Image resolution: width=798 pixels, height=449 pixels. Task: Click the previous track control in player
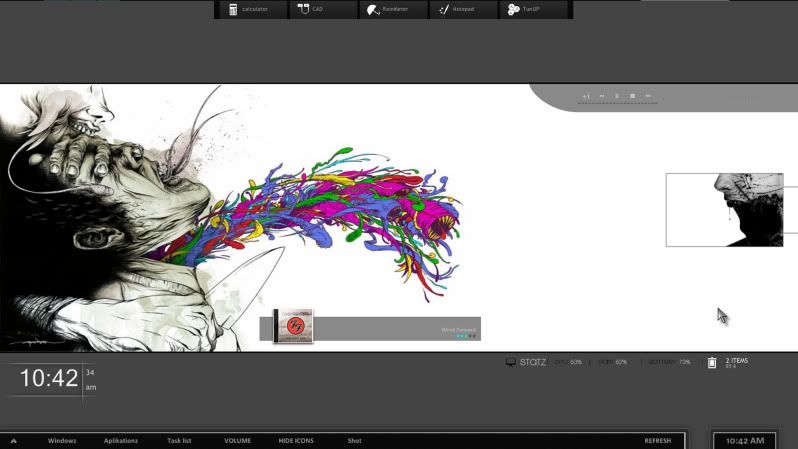[602, 96]
